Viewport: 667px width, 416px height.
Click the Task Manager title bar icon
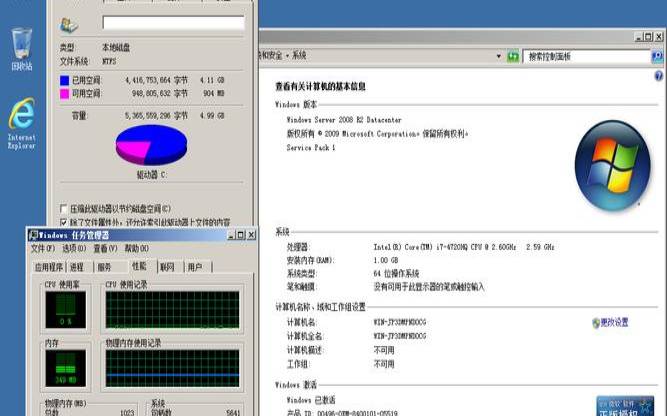(x=33, y=235)
